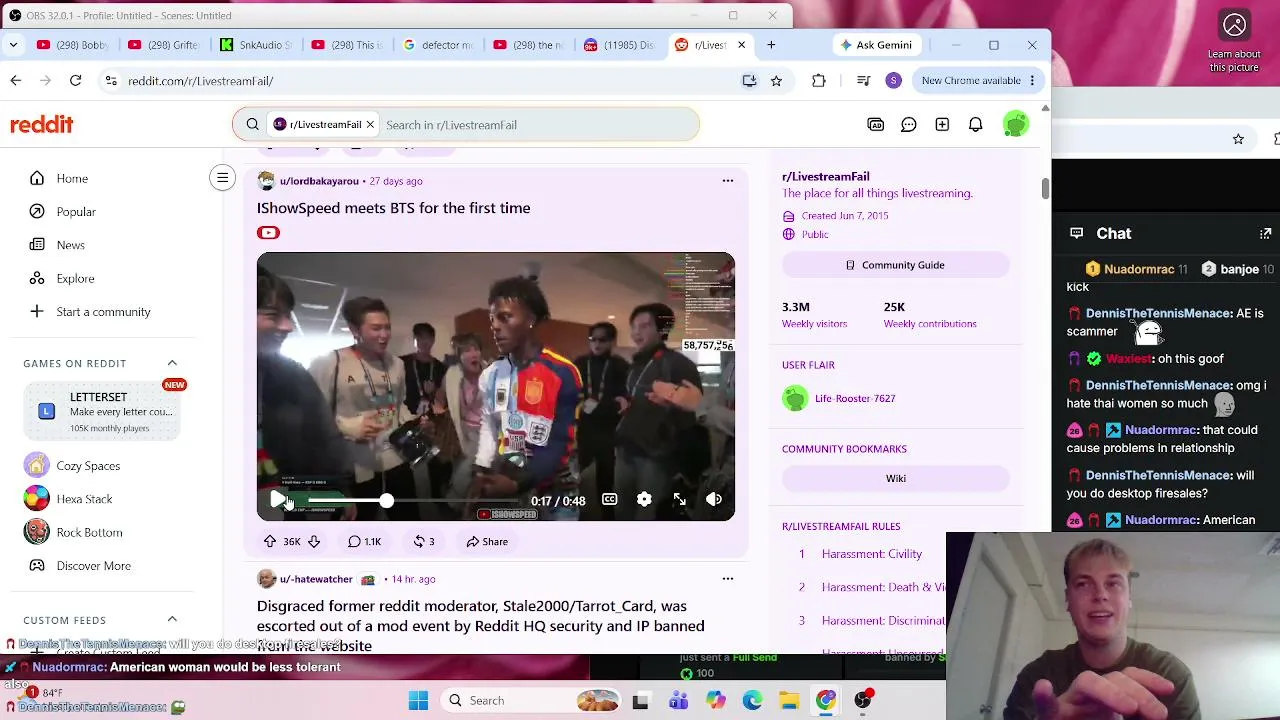Seek the video using the progress bar handle
The width and height of the screenshot is (1280, 720).
(386, 500)
